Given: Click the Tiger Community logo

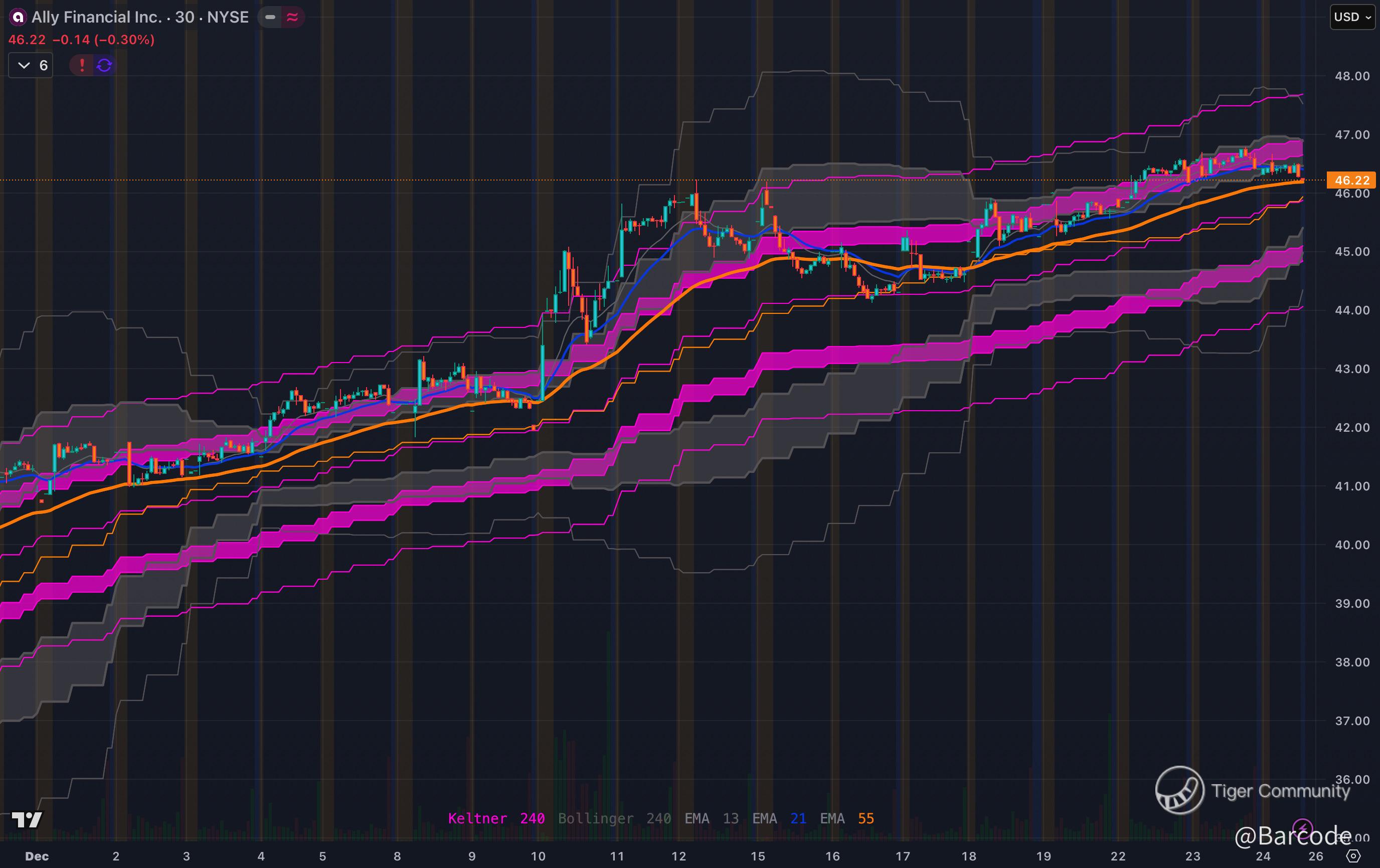Looking at the screenshot, I should point(1179,790).
